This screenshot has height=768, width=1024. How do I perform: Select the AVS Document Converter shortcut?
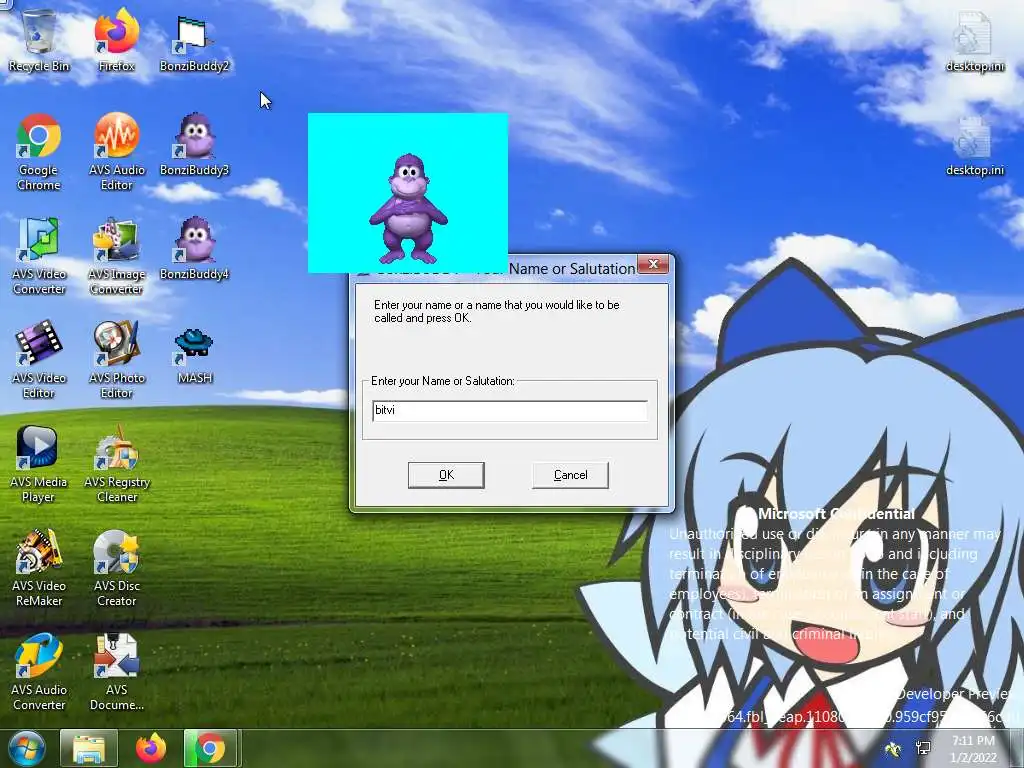(x=116, y=671)
